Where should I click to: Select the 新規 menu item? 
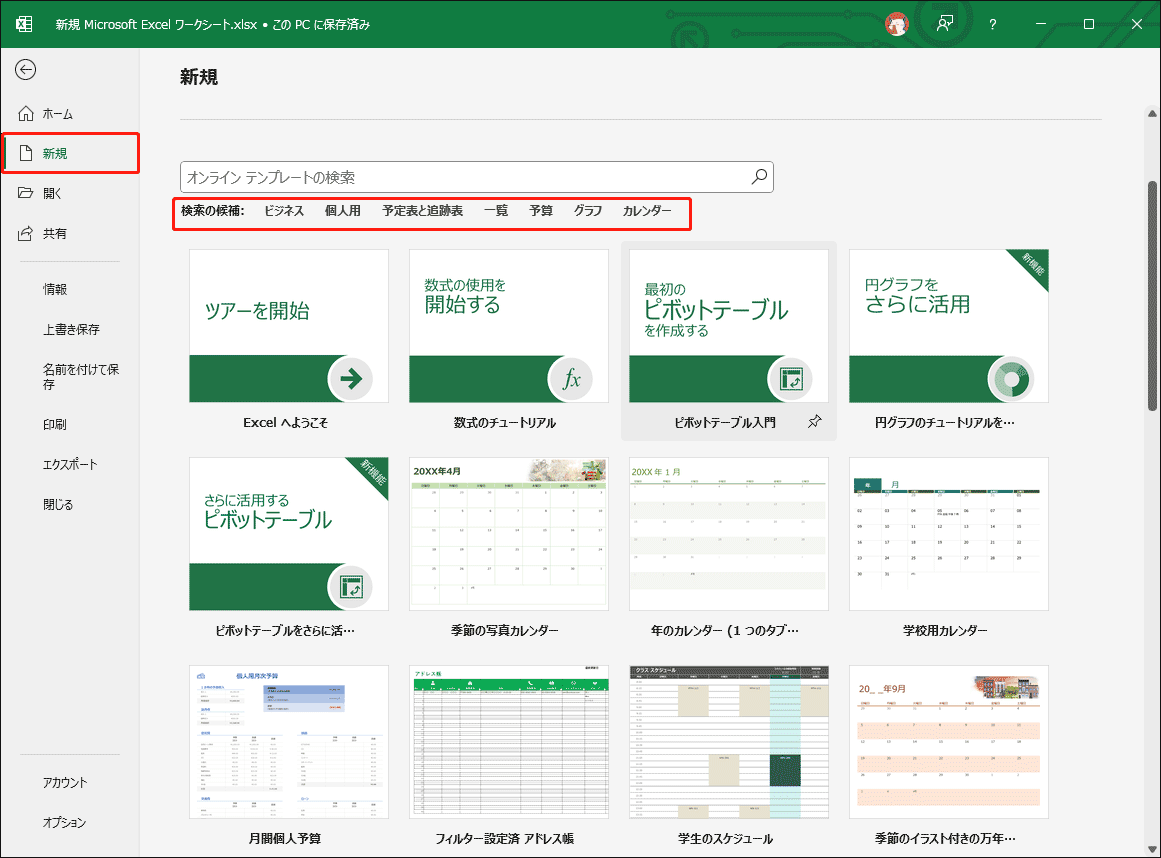pyautogui.click(x=70, y=153)
